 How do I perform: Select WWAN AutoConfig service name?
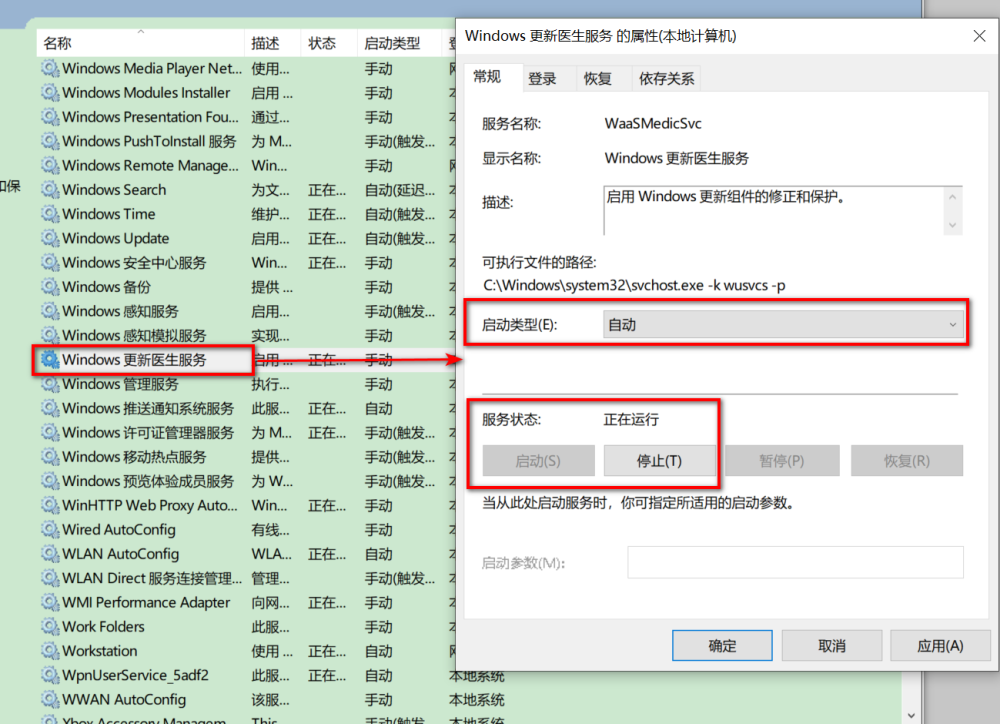click(124, 700)
